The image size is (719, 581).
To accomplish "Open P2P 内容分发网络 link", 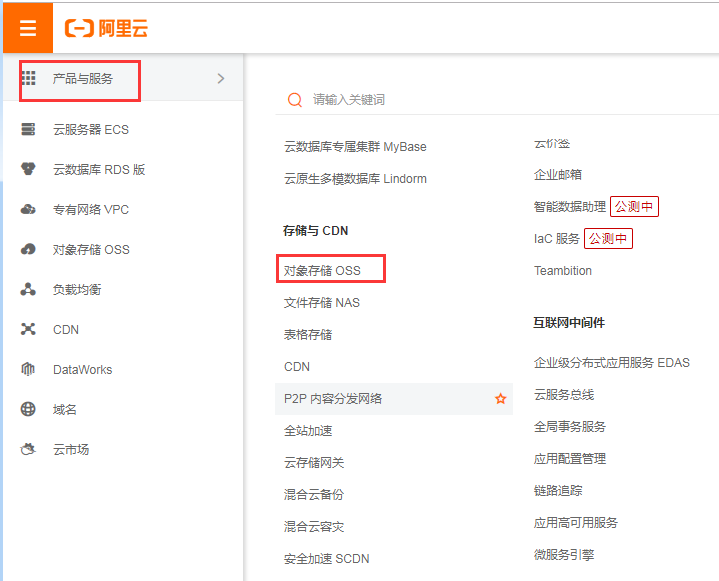I will (x=333, y=398).
